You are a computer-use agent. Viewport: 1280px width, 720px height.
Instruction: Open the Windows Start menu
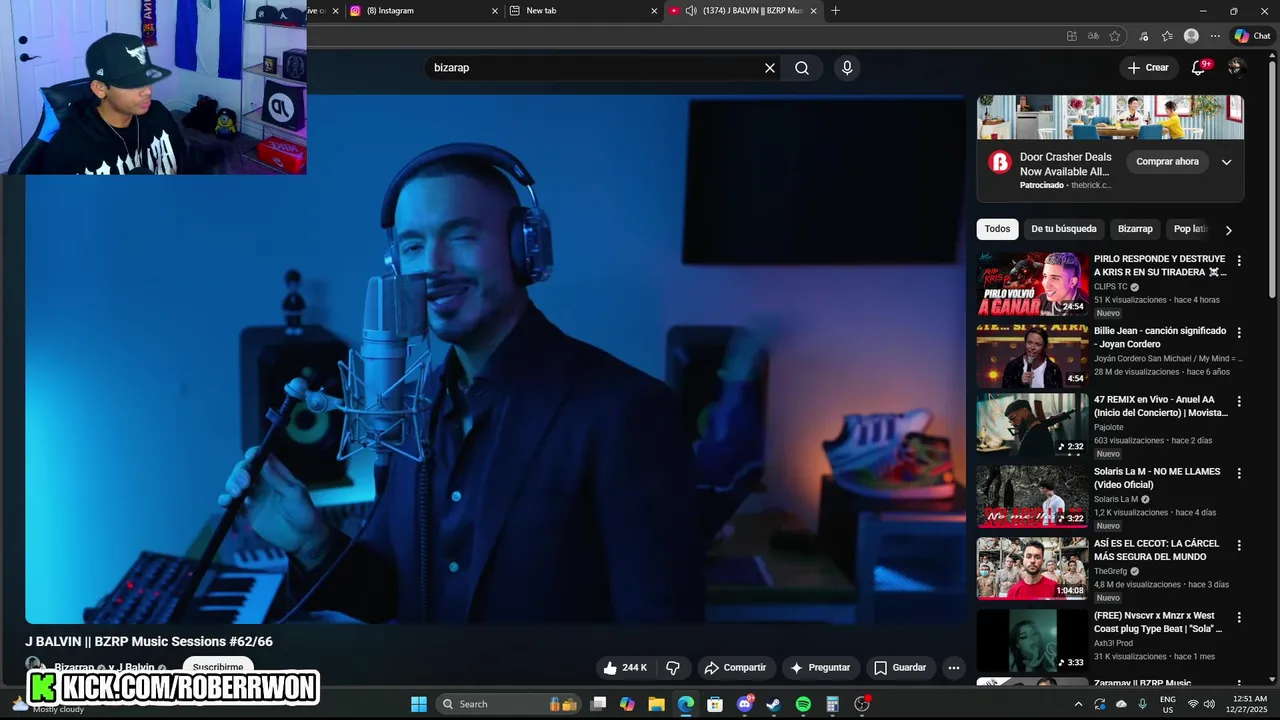[x=419, y=704]
